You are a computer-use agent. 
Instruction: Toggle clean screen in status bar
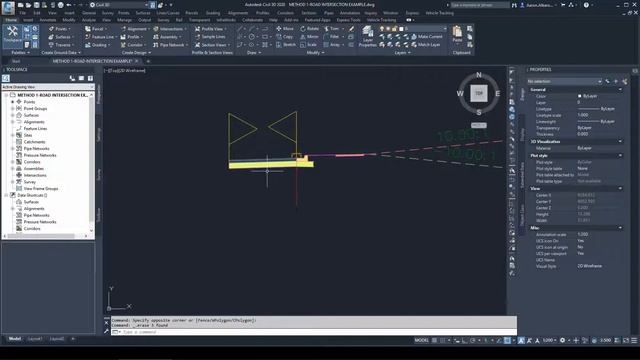[626, 340]
